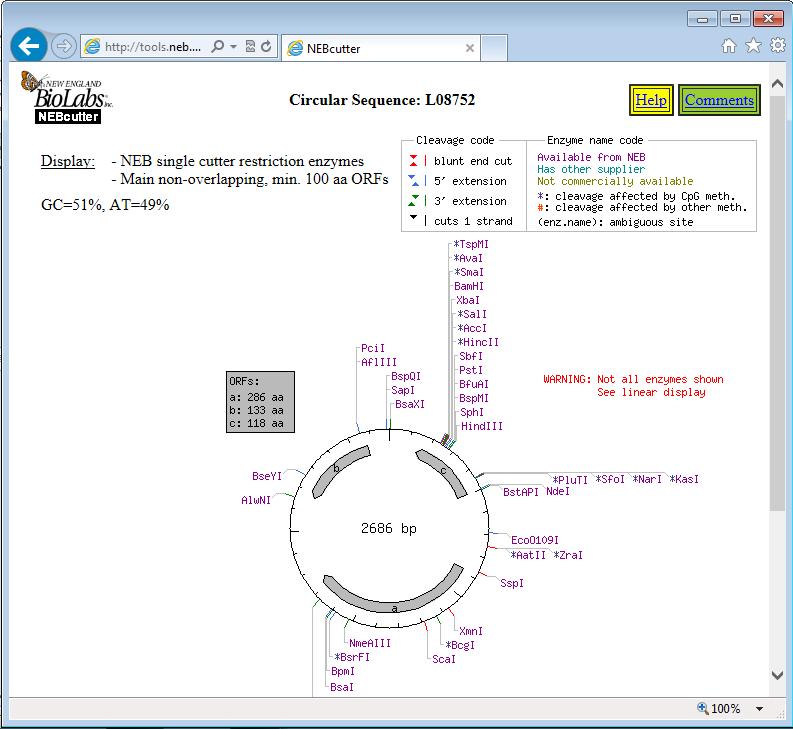Click the Home icon

click(x=729, y=46)
